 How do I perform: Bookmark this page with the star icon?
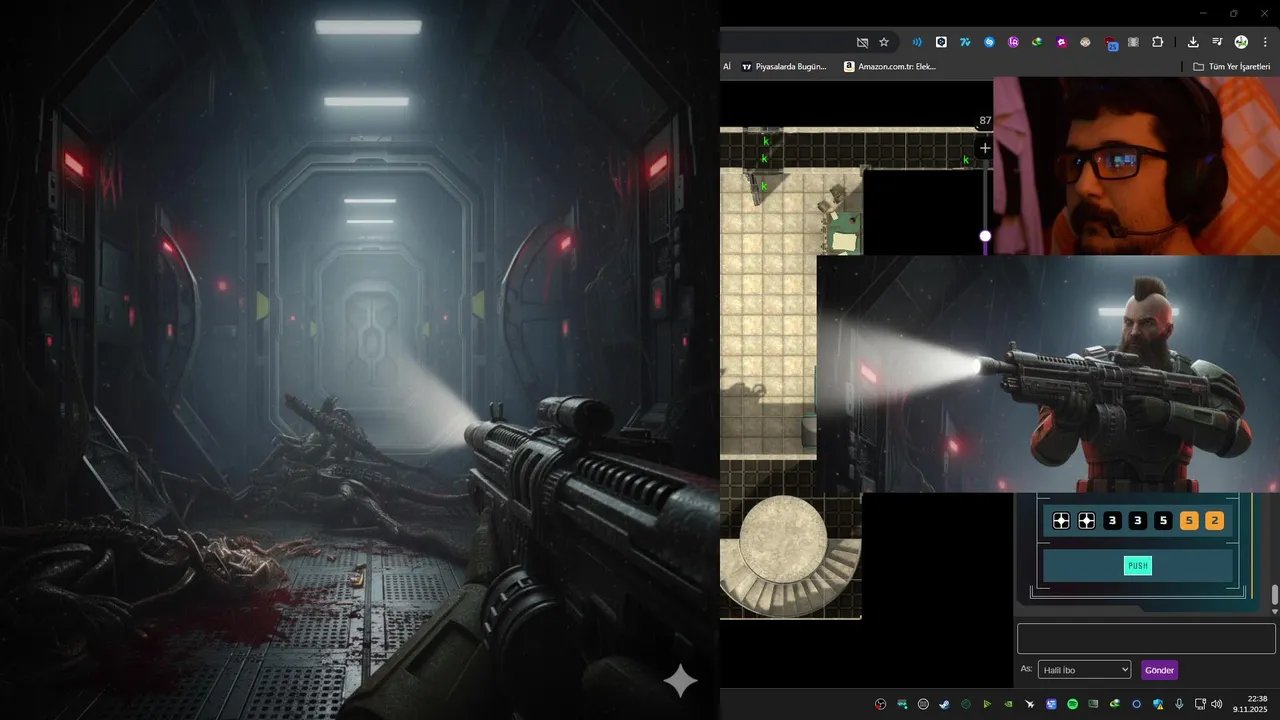coord(884,42)
